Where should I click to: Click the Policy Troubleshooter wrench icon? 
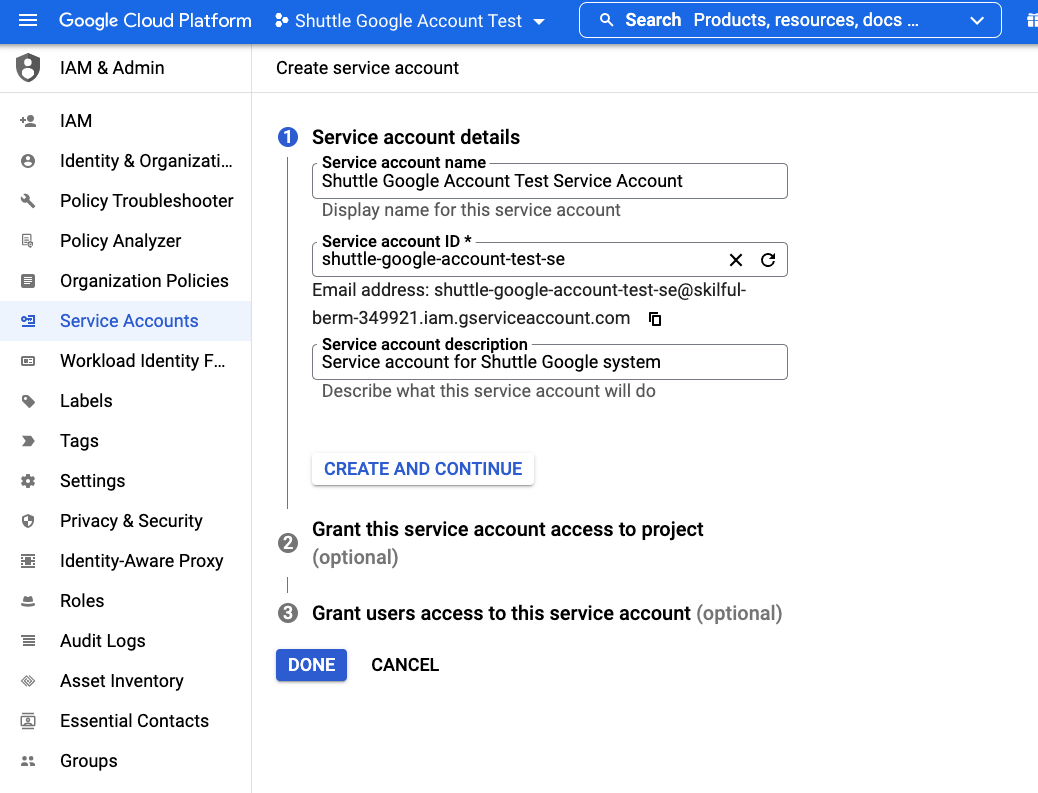28,201
